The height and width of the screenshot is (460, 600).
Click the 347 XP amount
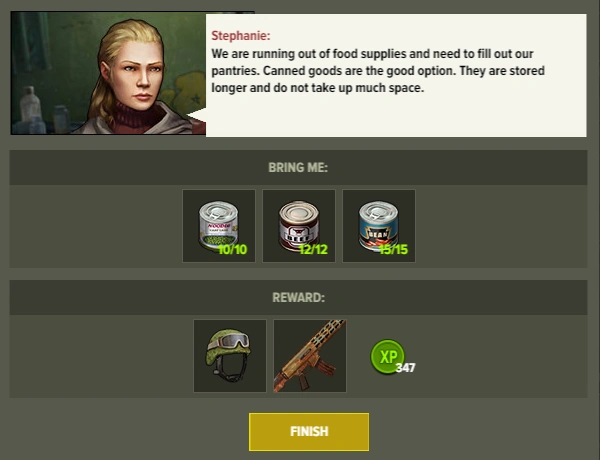tap(405, 368)
